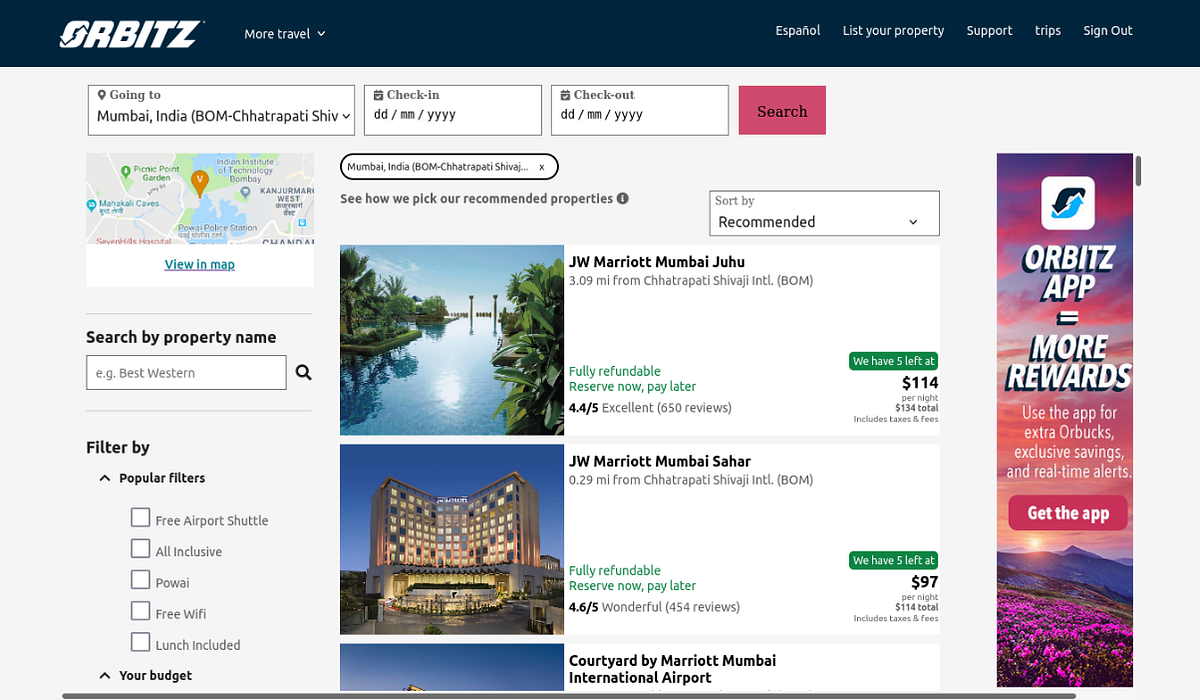Click the pink Search button

tap(782, 111)
